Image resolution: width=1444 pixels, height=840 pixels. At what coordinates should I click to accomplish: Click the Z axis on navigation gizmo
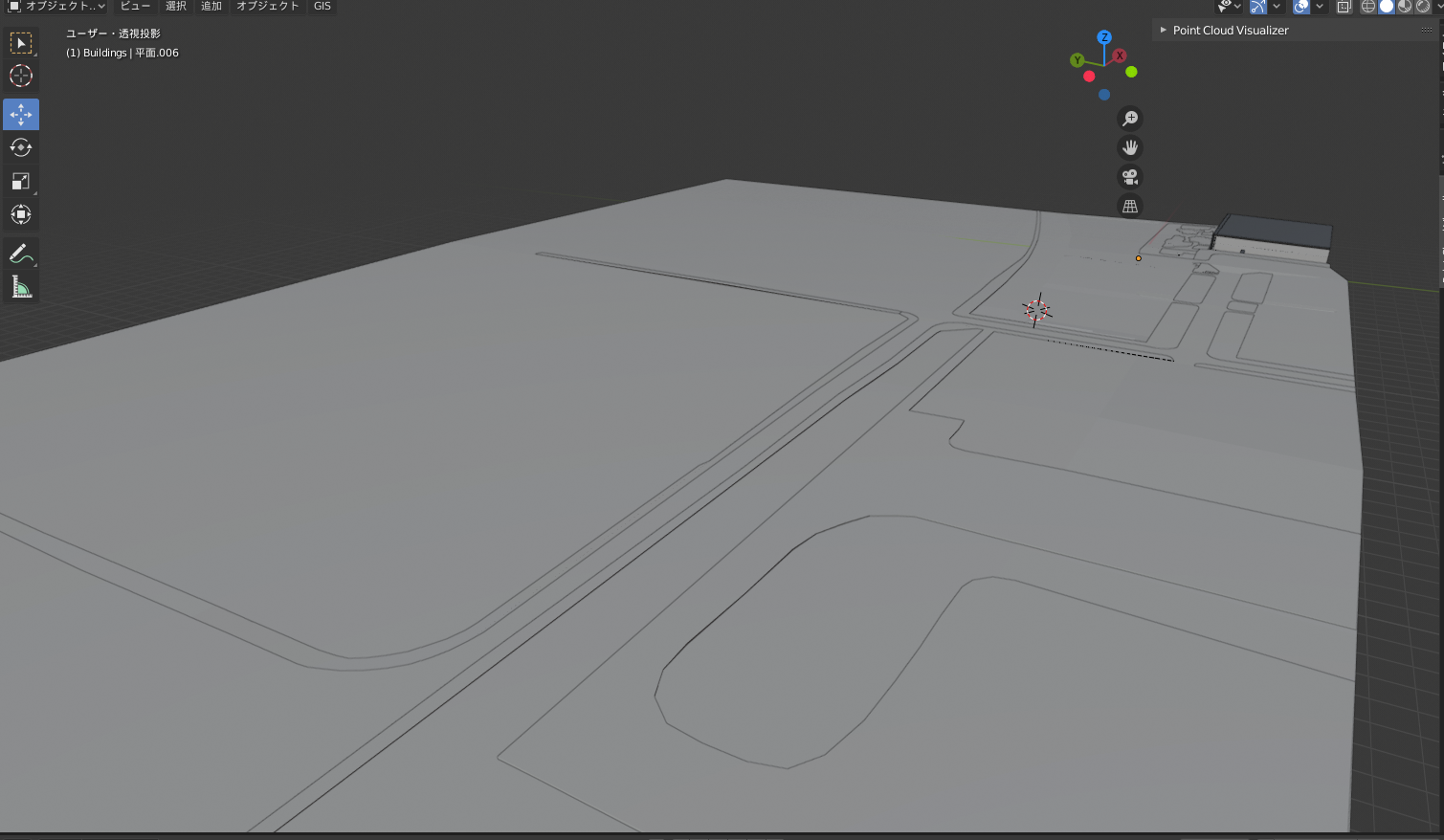1104,37
